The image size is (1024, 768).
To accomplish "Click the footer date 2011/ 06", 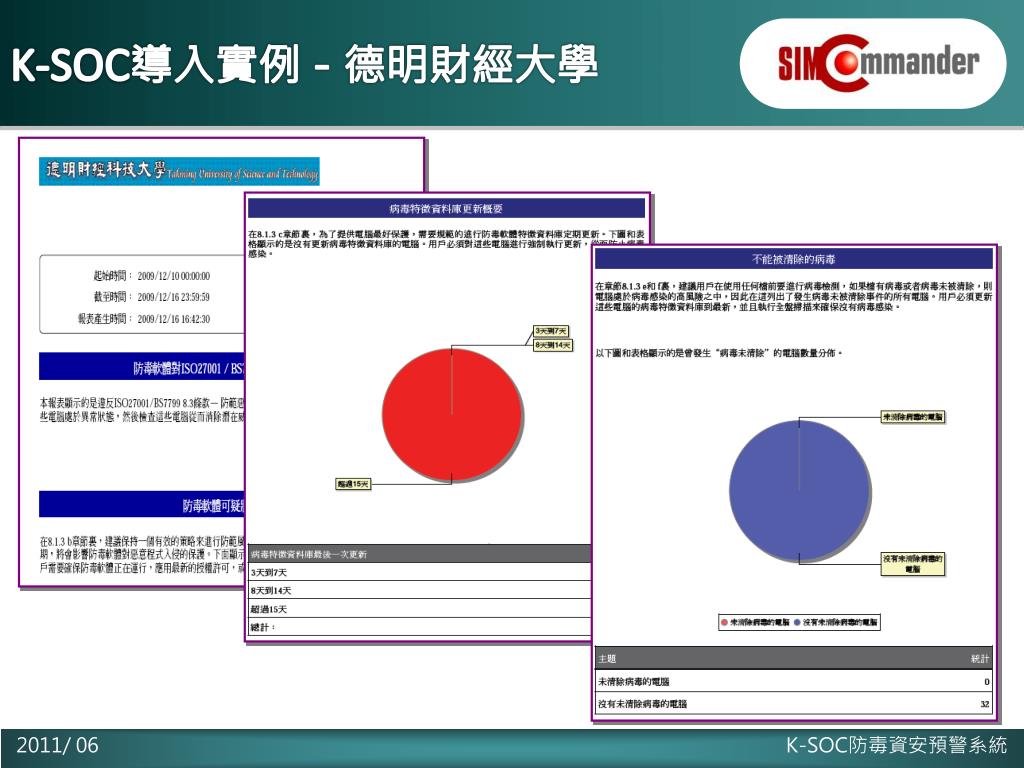I will coord(57,745).
